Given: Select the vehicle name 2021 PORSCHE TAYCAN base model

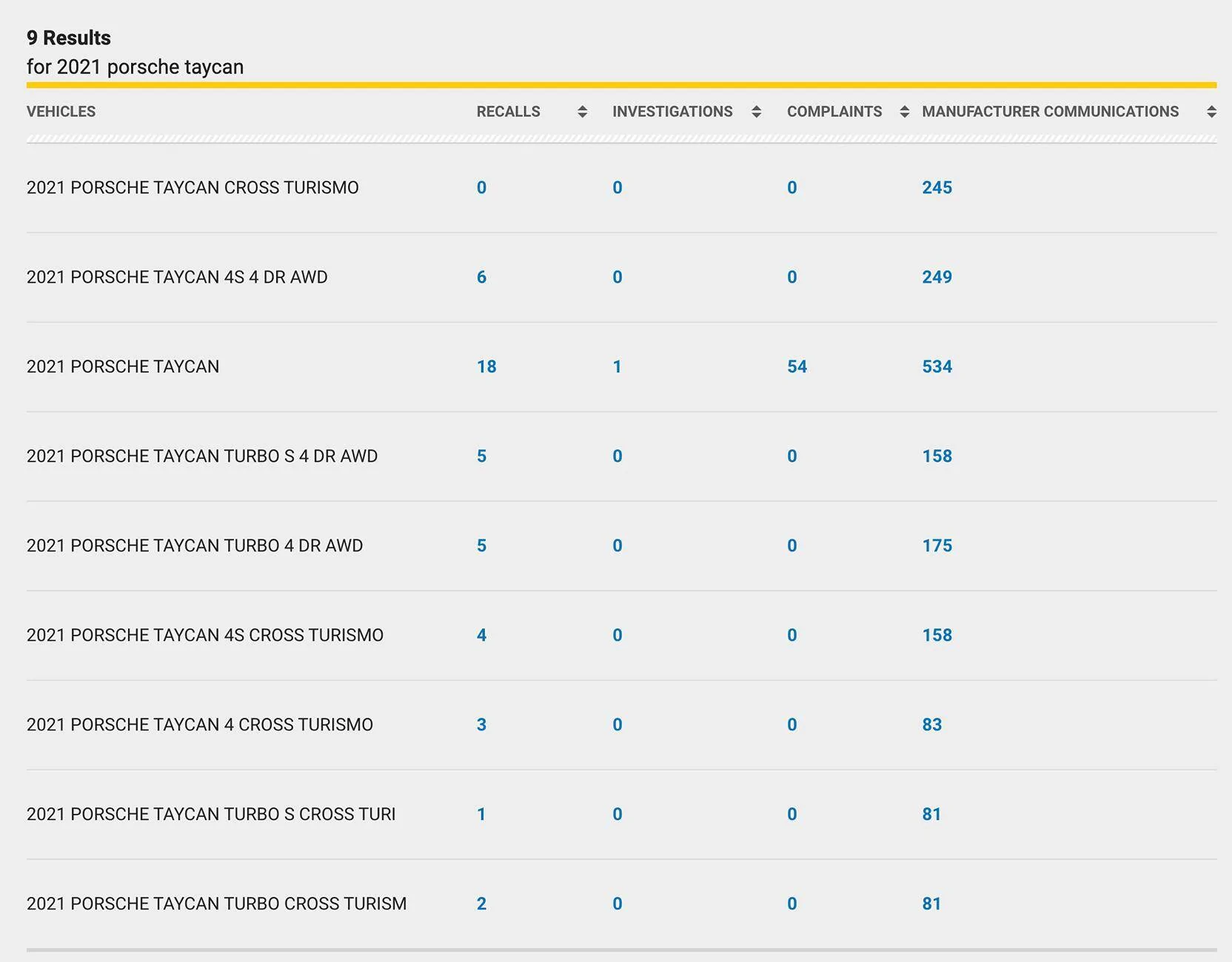Looking at the screenshot, I should click(123, 367).
